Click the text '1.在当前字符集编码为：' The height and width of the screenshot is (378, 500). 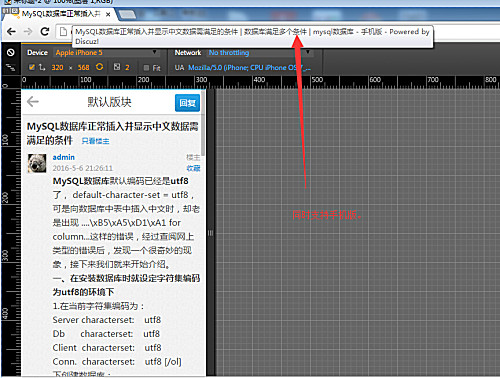tap(99, 306)
